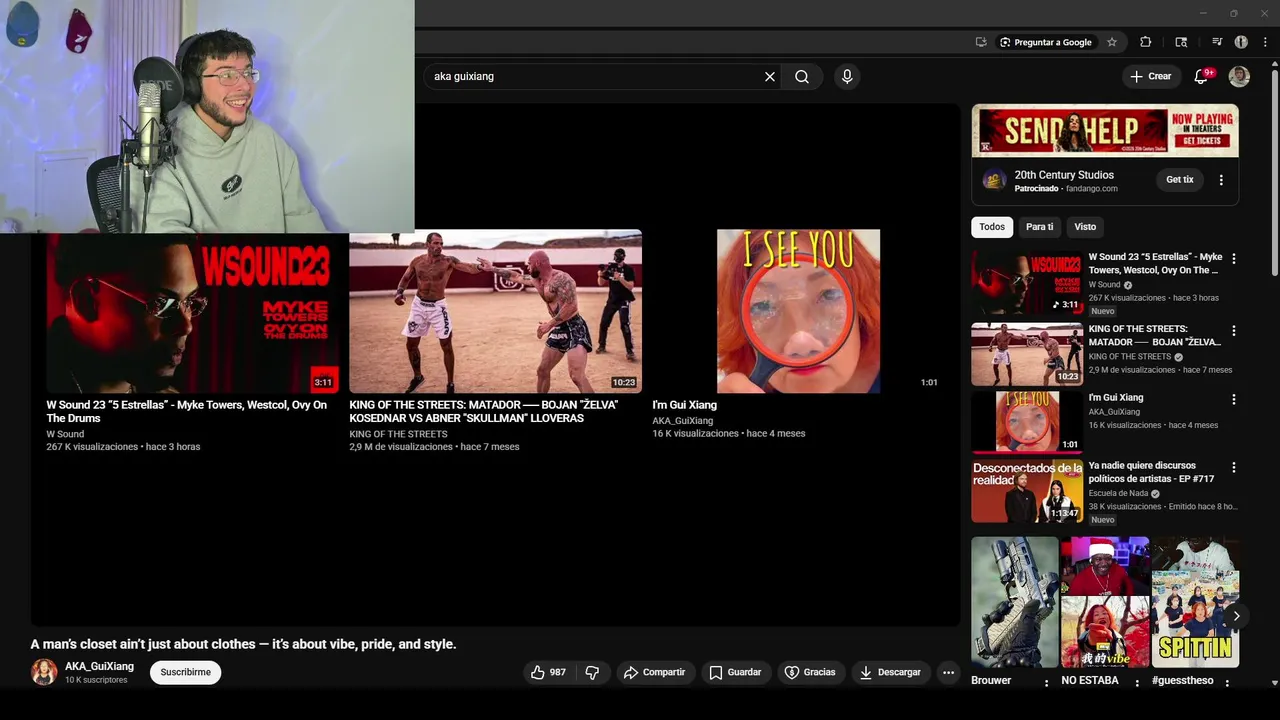The width and height of the screenshot is (1280, 720).
Task: Click endscreen W Sound 23 video thumbnail
Action: click(192, 312)
